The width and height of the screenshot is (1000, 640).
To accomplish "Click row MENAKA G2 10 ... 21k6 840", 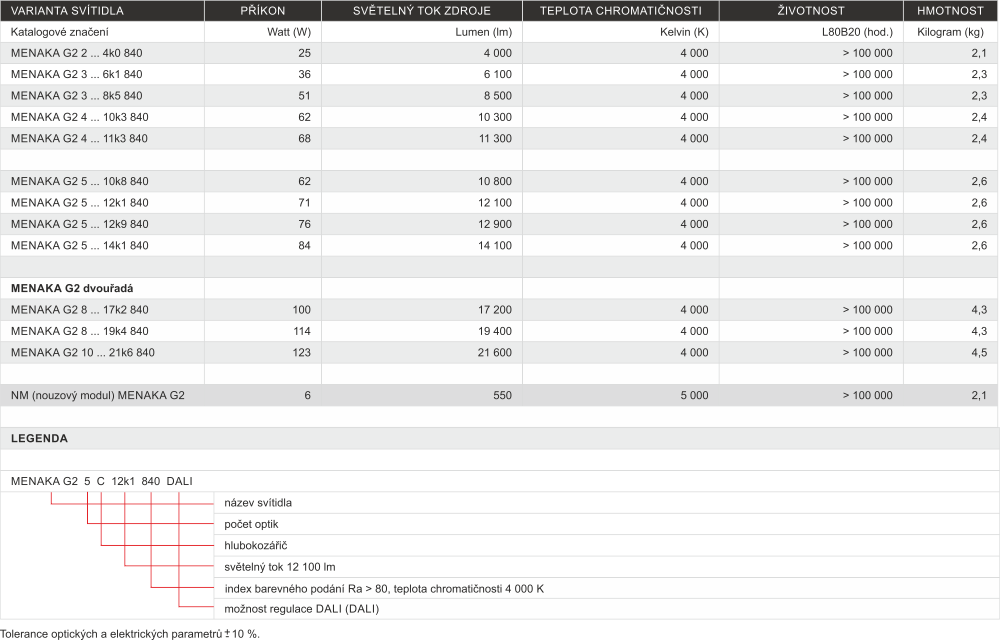I will [x=499, y=353].
